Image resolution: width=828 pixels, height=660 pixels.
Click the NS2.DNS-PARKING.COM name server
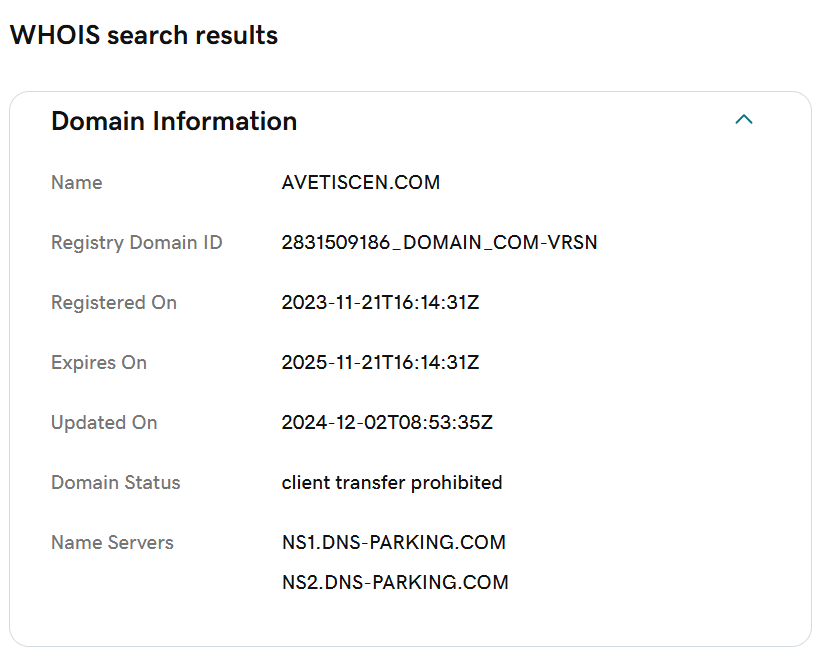(x=396, y=582)
